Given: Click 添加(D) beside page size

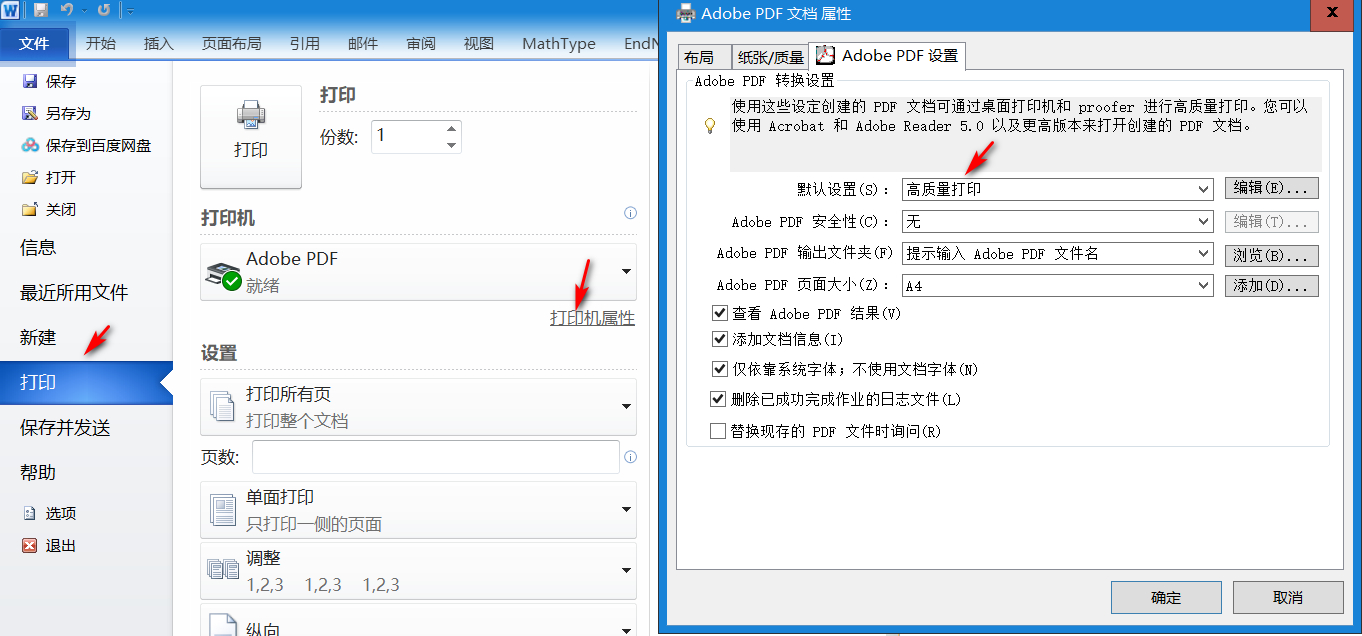Looking at the screenshot, I should (x=1272, y=286).
